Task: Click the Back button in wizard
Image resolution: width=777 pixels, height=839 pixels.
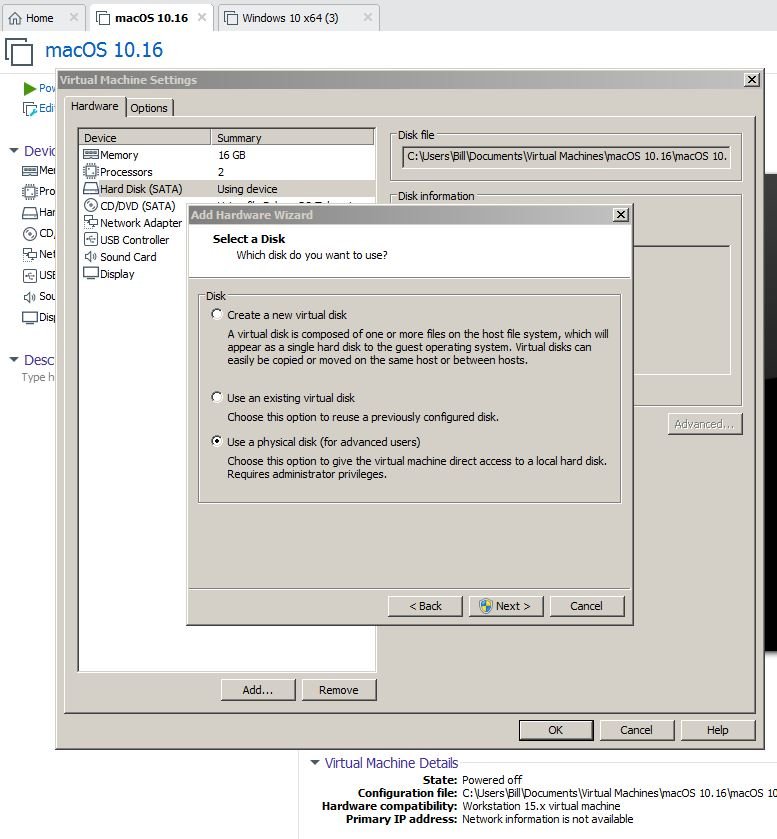Action: coord(425,606)
